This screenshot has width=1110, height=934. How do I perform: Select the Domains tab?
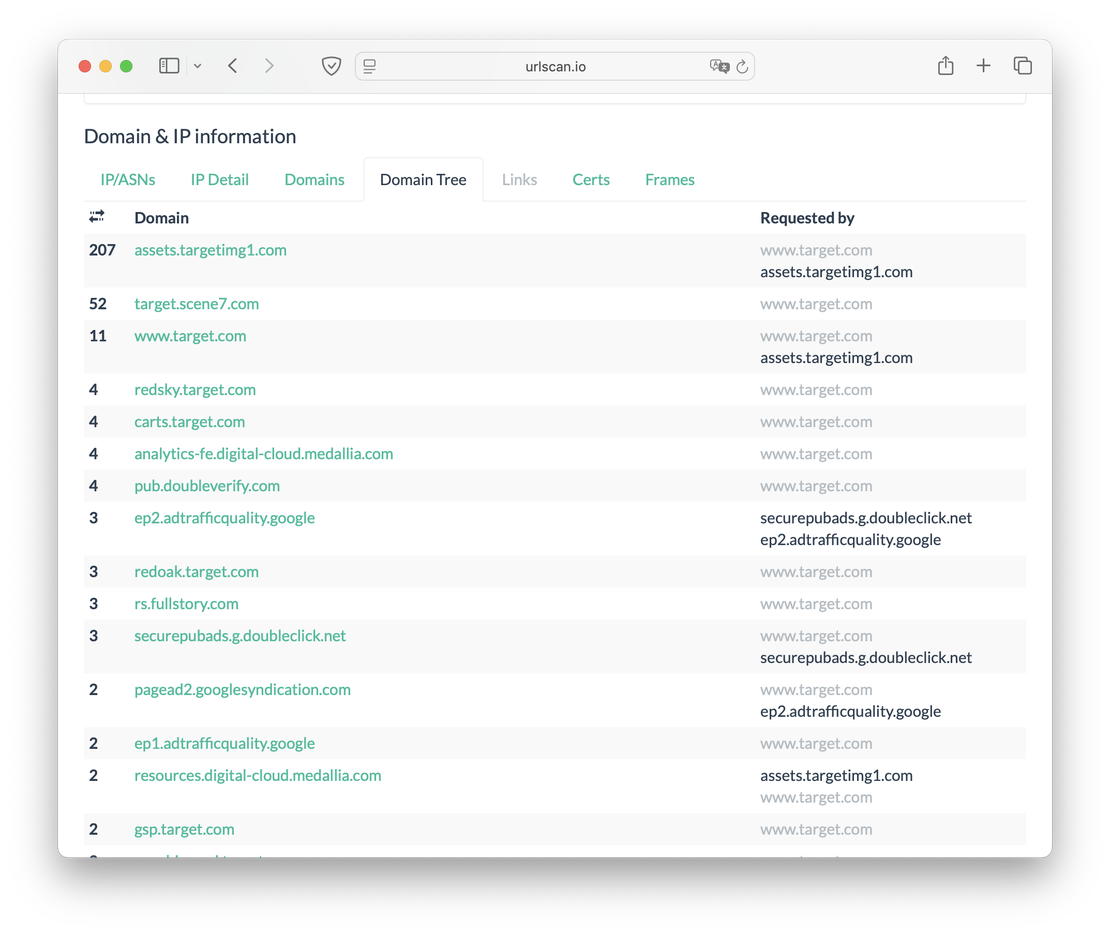(x=314, y=179)
